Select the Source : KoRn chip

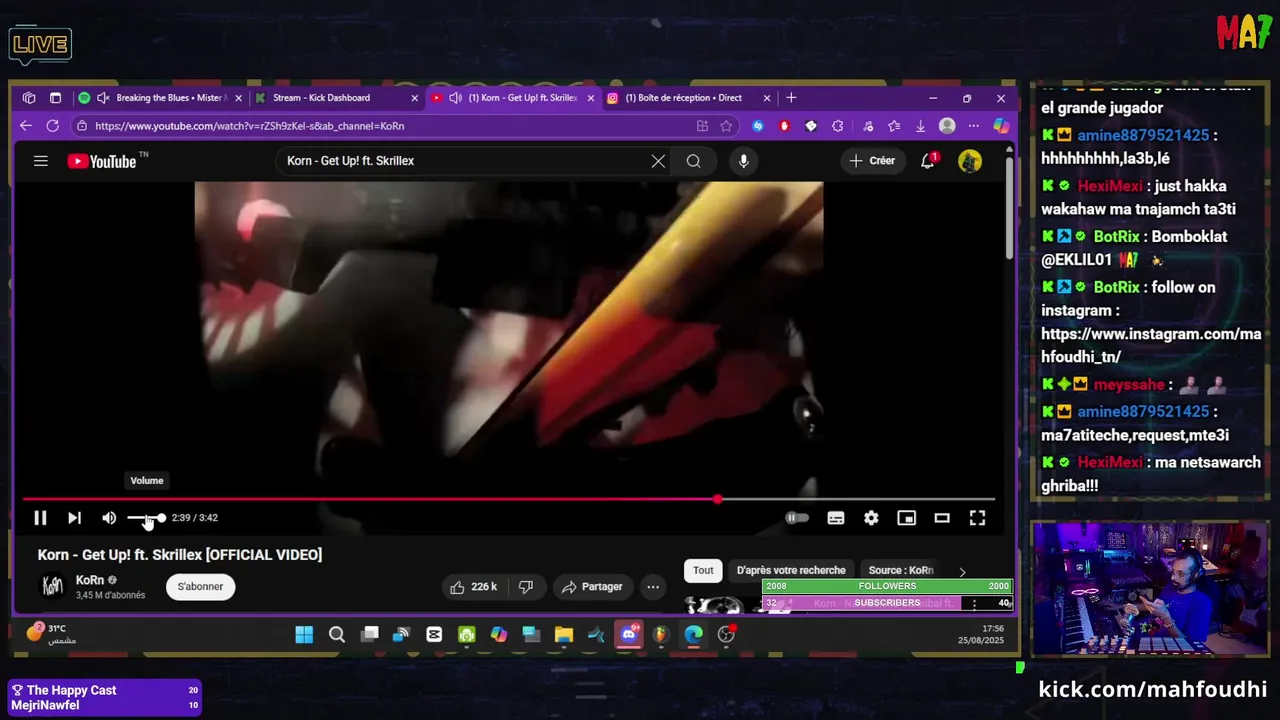(x=901, y=570)
